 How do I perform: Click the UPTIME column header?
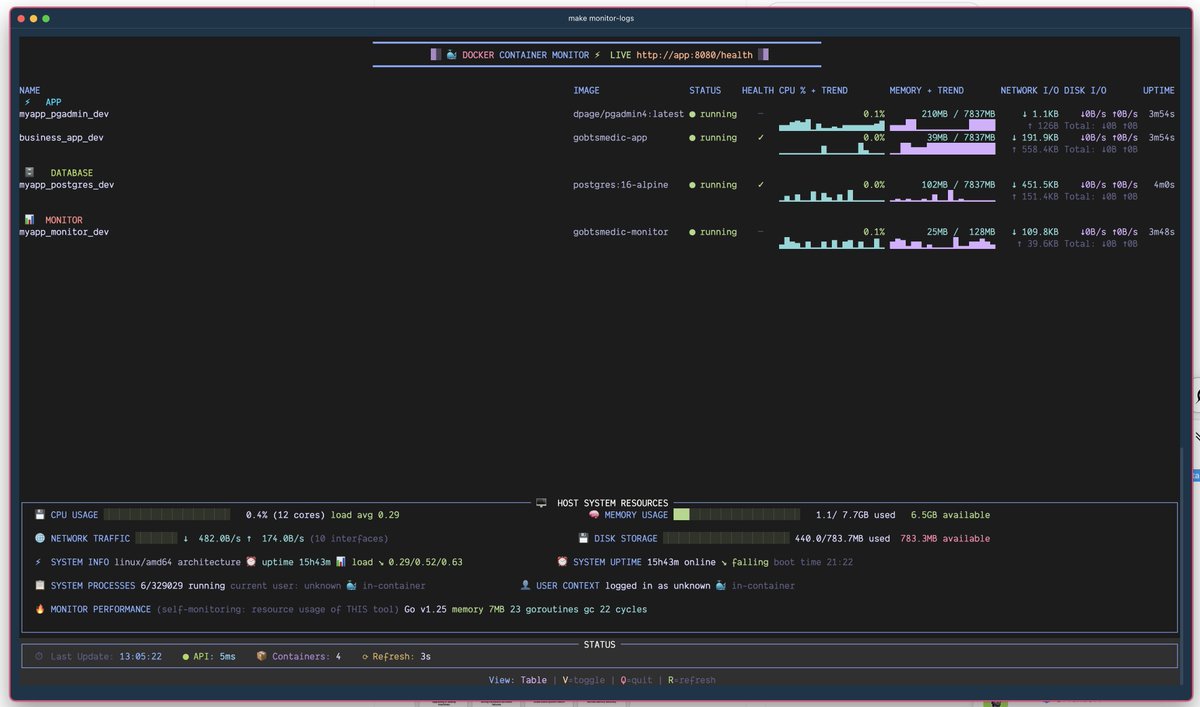pos(1159,90)
